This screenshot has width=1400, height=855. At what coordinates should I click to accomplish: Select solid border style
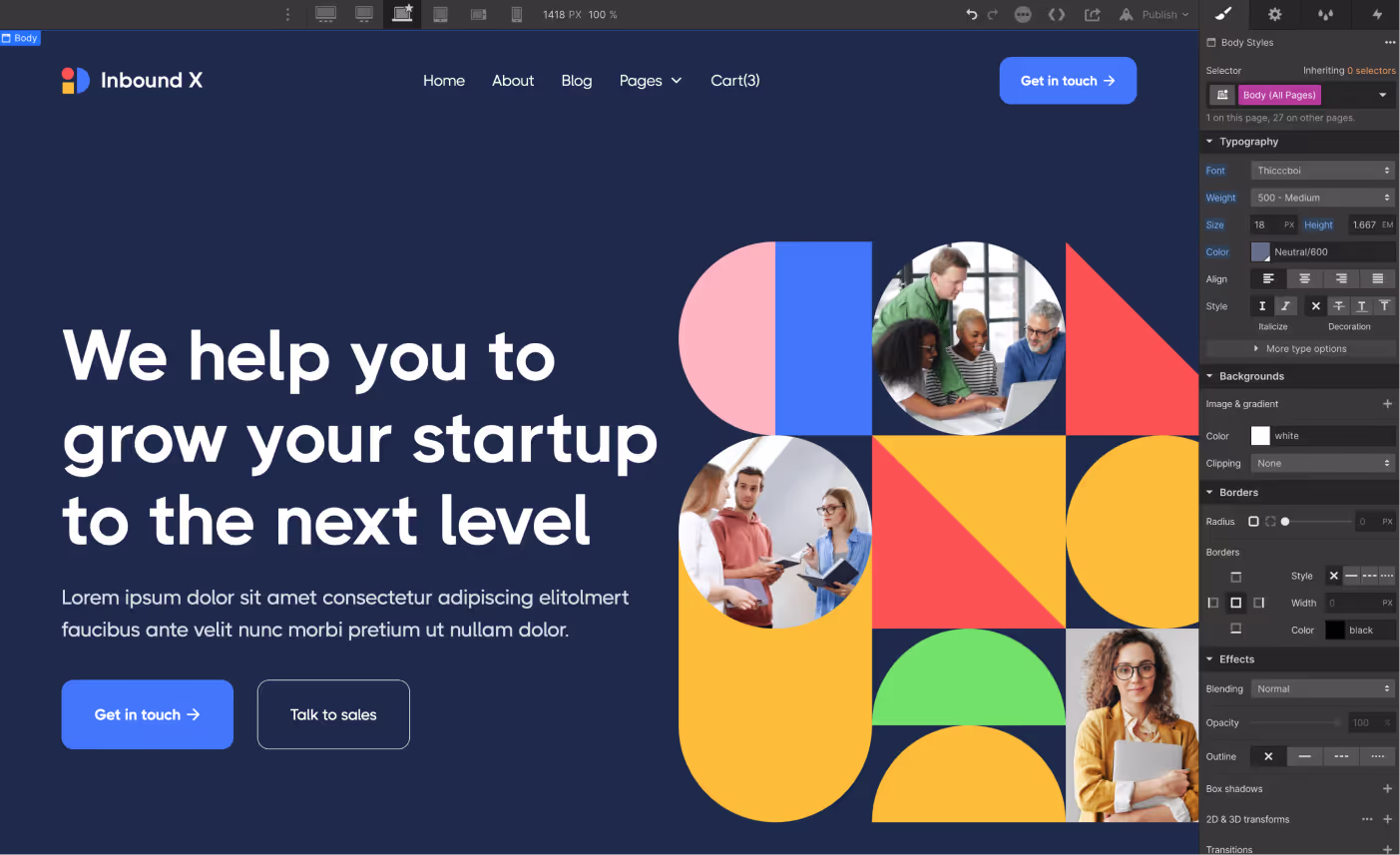tap(1351, 576)
